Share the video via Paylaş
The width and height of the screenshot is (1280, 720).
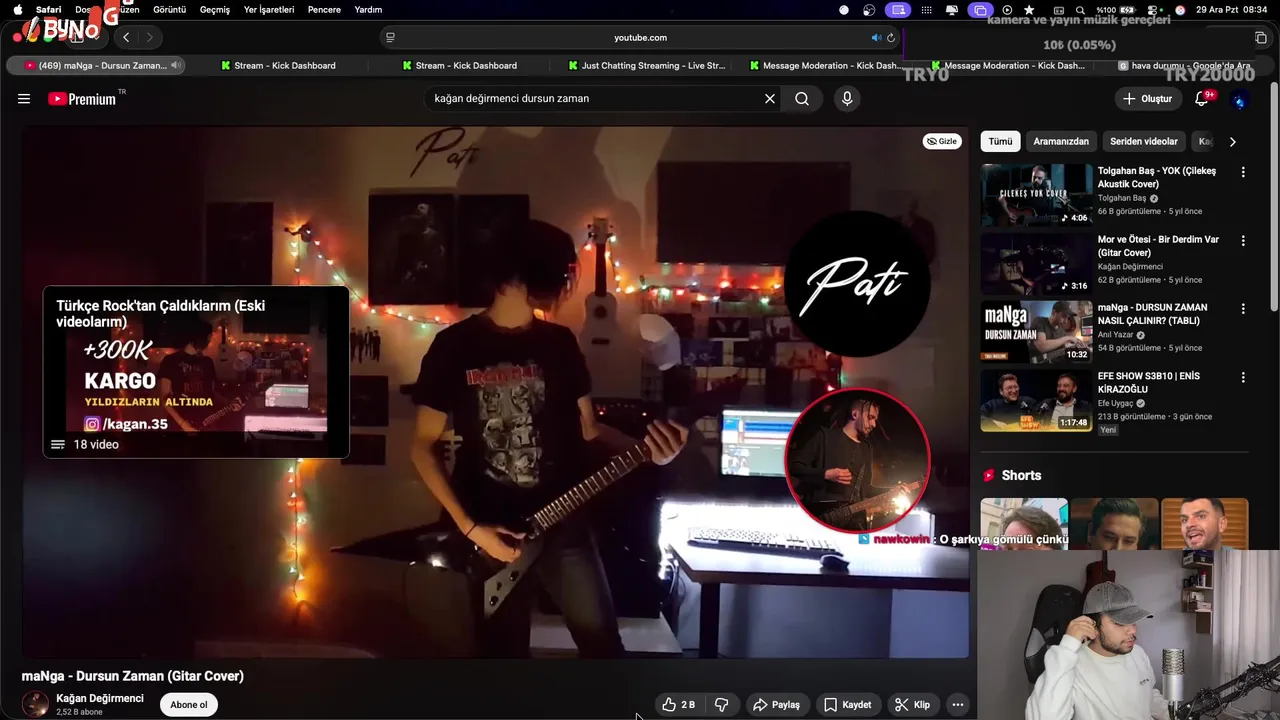click(777, 705)
